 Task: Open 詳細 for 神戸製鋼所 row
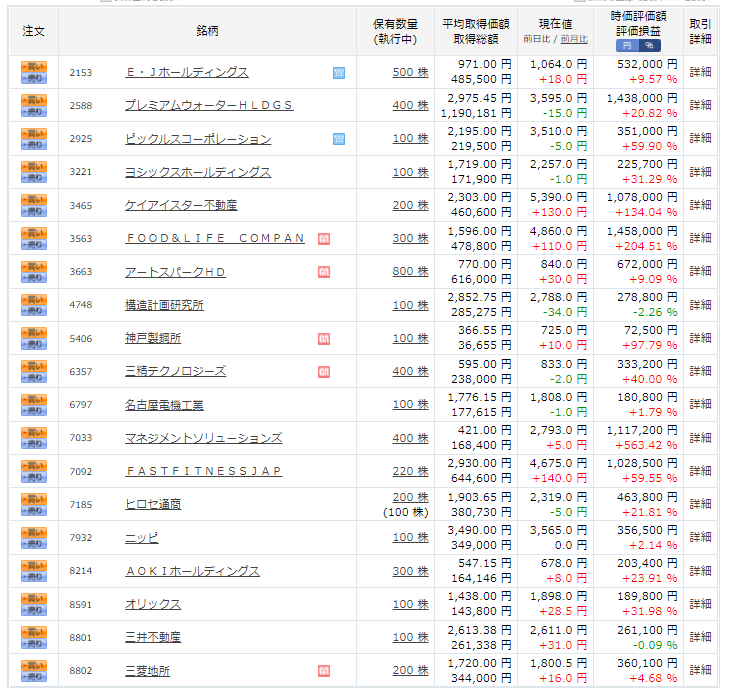pyautogui.click(x=700, y=338)
